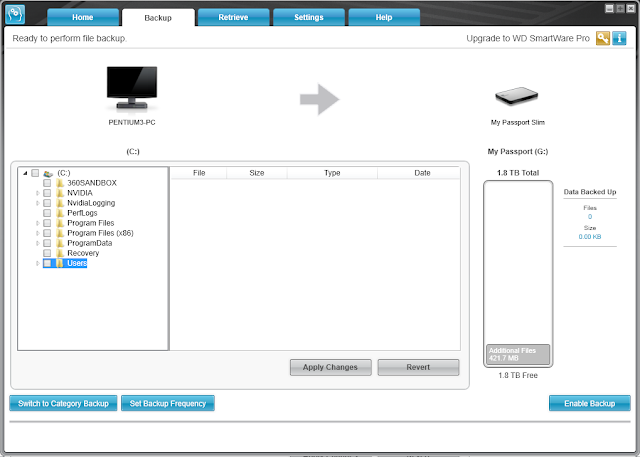This screenshot has height=457, width=640.
Task: Collapse the (C:) drive tree node
Action: pyautogui.click(x=25, y=173)
